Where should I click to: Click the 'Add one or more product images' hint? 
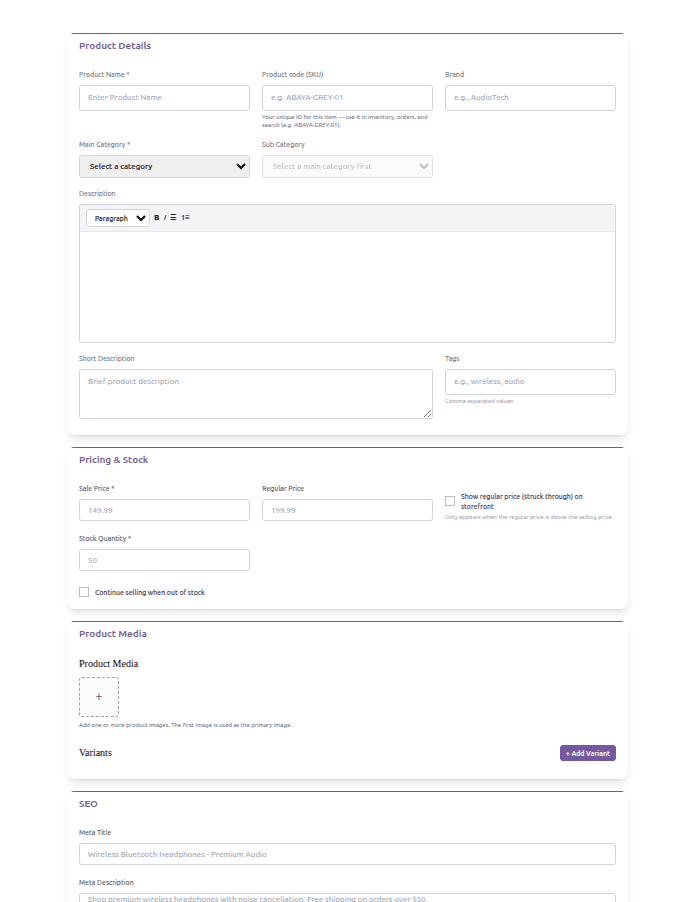click(185, 725)
